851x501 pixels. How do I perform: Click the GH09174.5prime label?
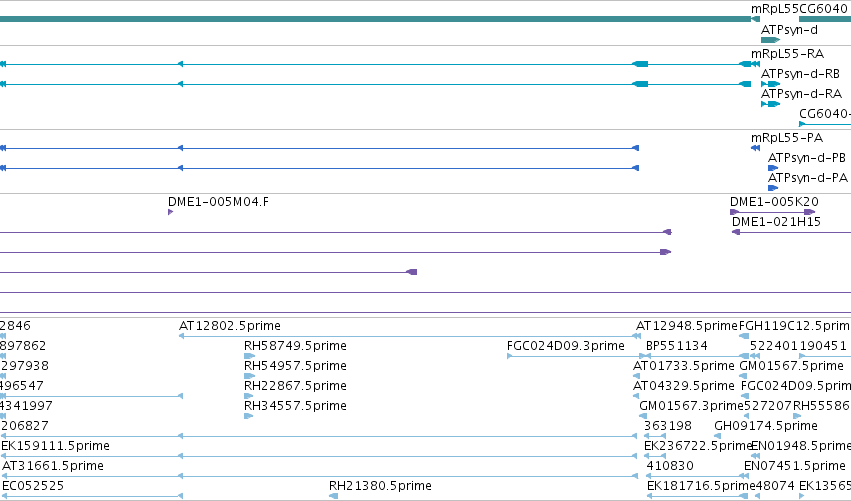766,426
